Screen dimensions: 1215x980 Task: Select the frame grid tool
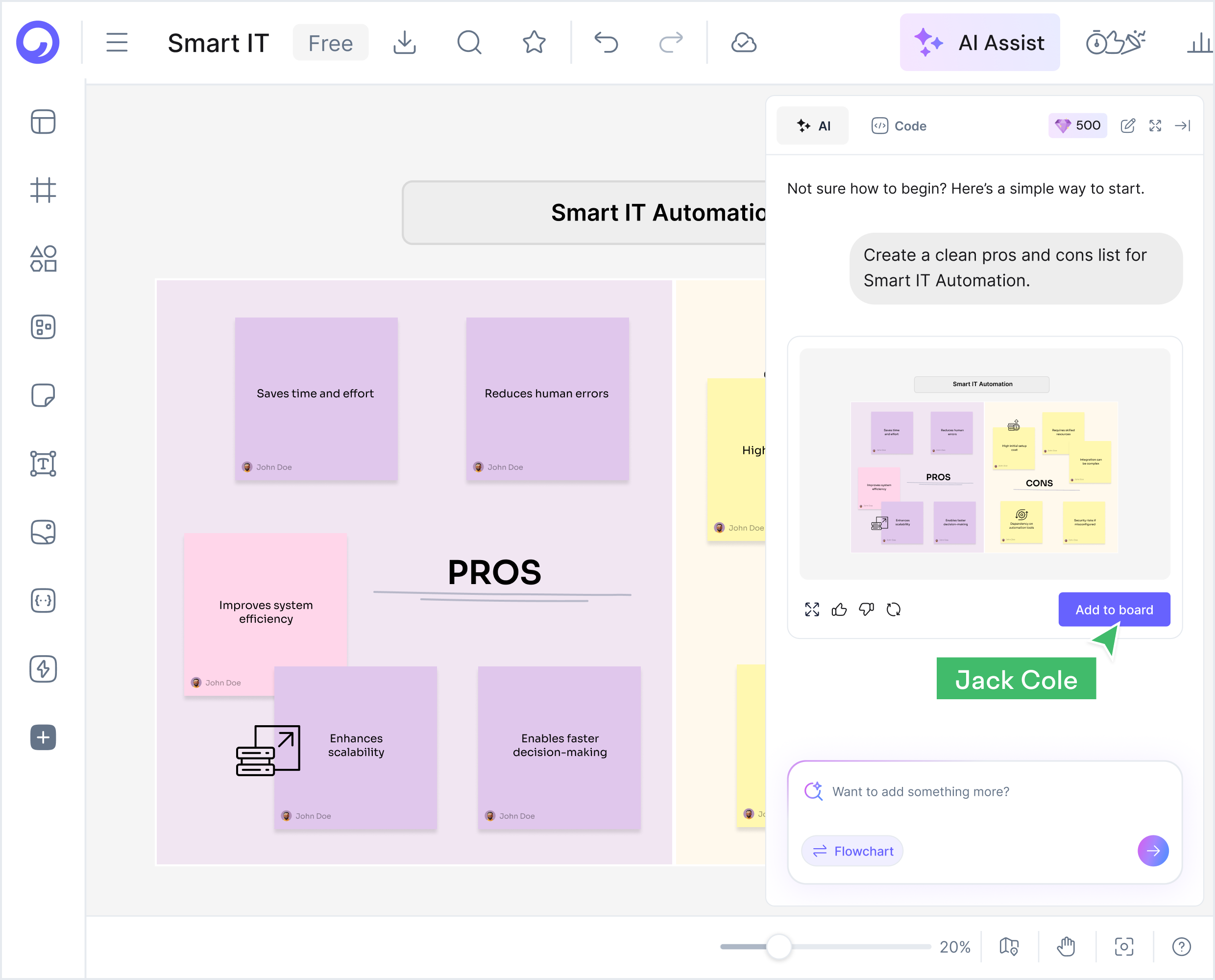coord(43,190)
